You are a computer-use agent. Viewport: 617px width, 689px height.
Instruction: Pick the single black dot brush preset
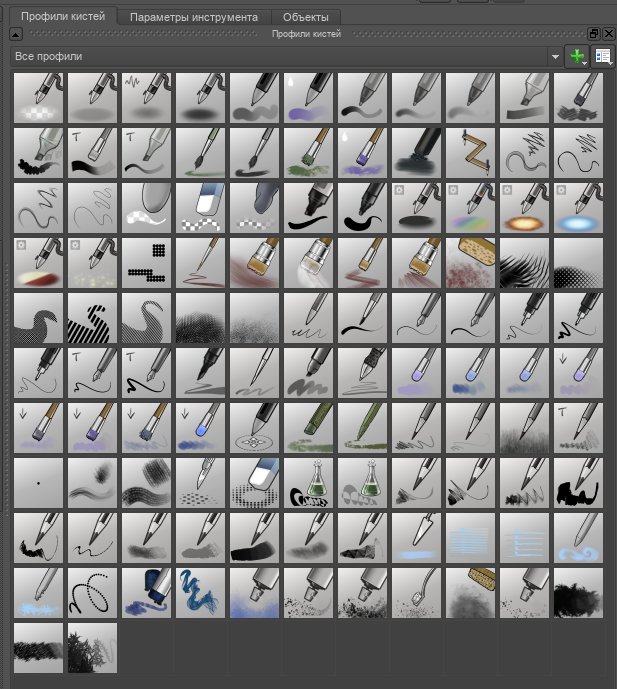coord(38,483)
